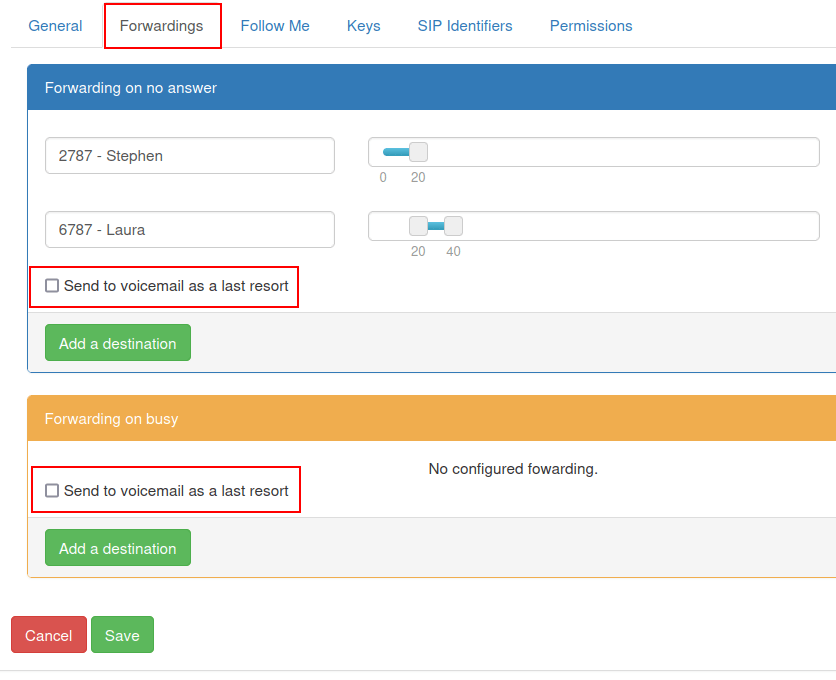The height and width of the screenshot is (680, 836).
Task: Switch to the General tab
Action: (x=55, y=25)
